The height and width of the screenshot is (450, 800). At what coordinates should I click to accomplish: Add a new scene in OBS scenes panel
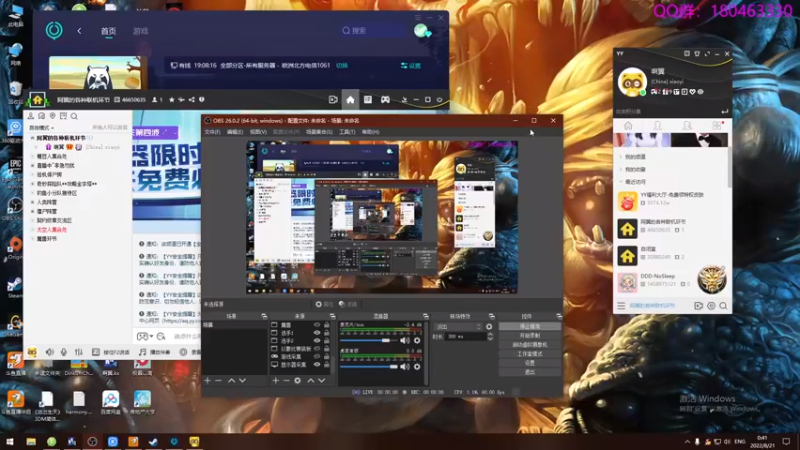click(x=208, y=381)
